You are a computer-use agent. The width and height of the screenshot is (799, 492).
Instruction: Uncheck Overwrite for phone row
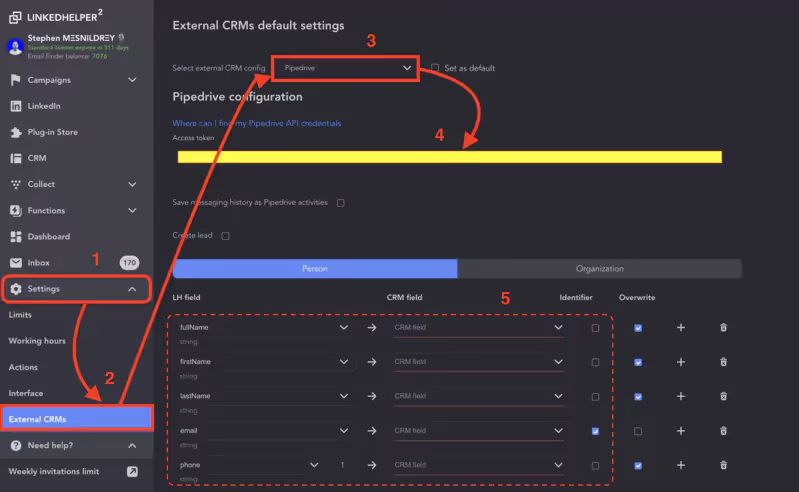click(x=638, y=466)
